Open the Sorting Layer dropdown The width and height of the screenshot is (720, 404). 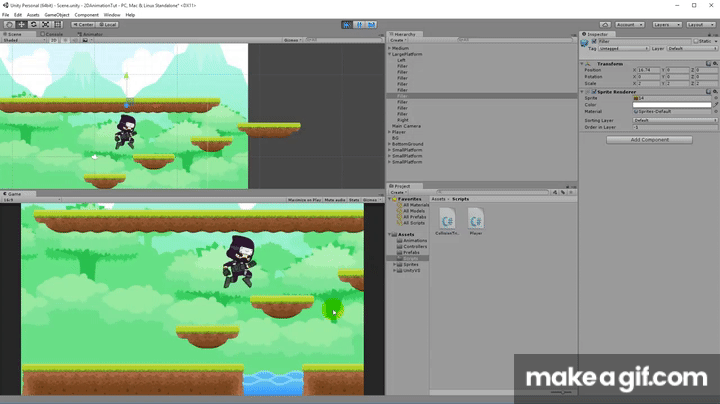(672, 120)
